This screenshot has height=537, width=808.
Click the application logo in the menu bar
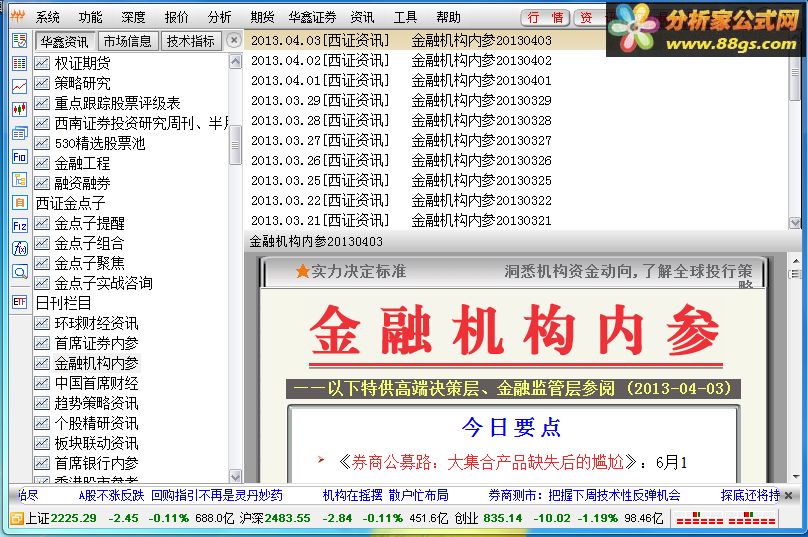pos(18,16)
